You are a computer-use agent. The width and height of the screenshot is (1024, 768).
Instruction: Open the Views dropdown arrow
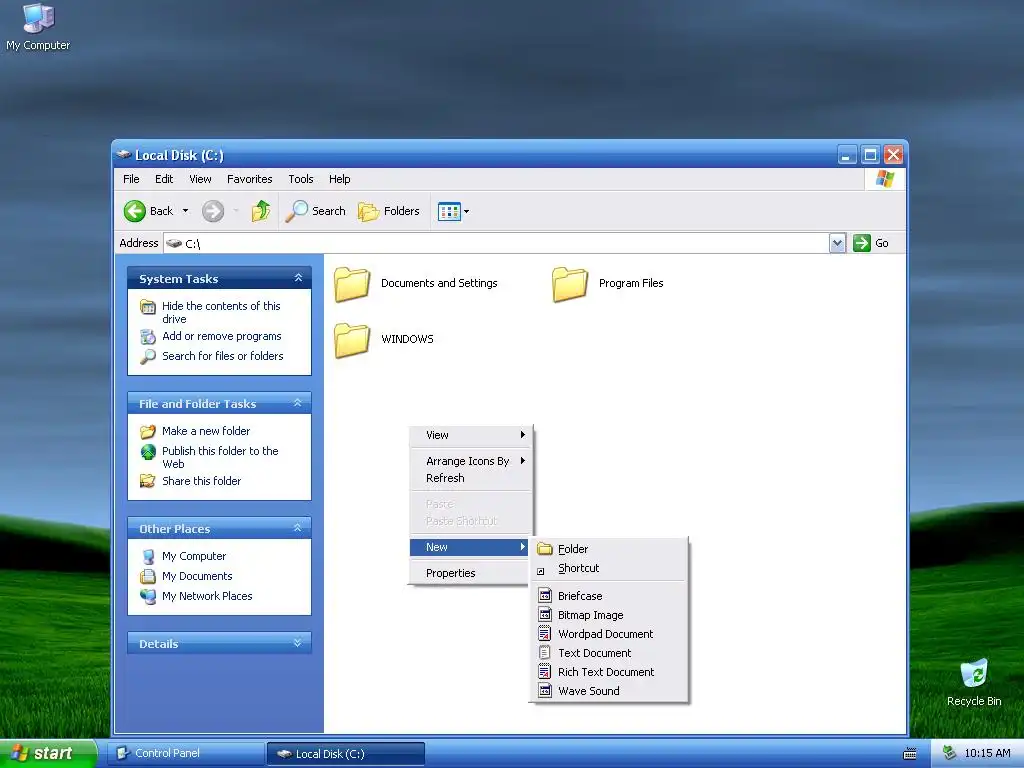coord(466,212)
